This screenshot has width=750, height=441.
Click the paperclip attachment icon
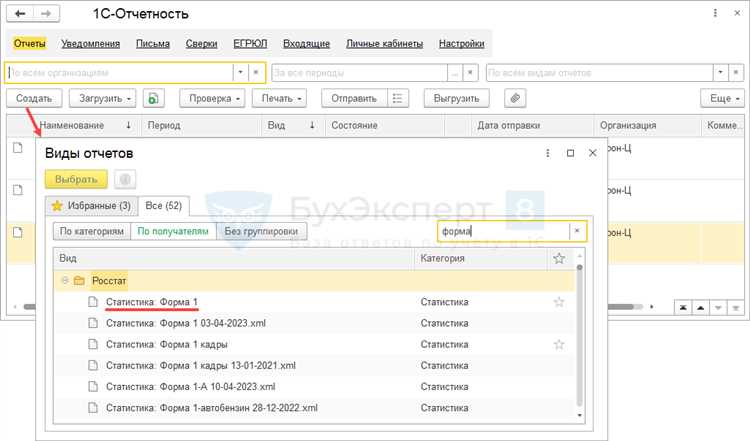(x=515, y=98)
